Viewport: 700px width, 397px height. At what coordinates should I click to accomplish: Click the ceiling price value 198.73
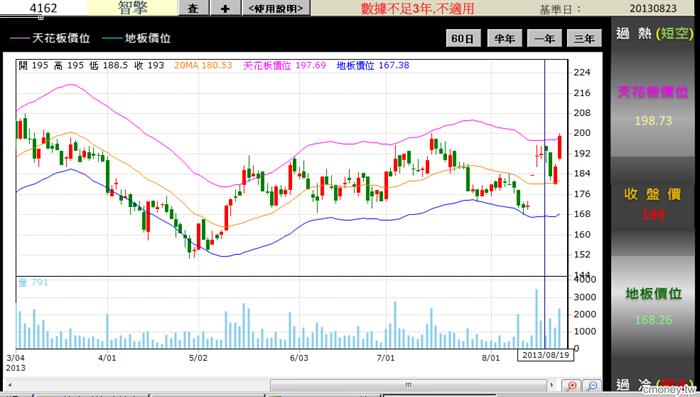coord(653,121)
